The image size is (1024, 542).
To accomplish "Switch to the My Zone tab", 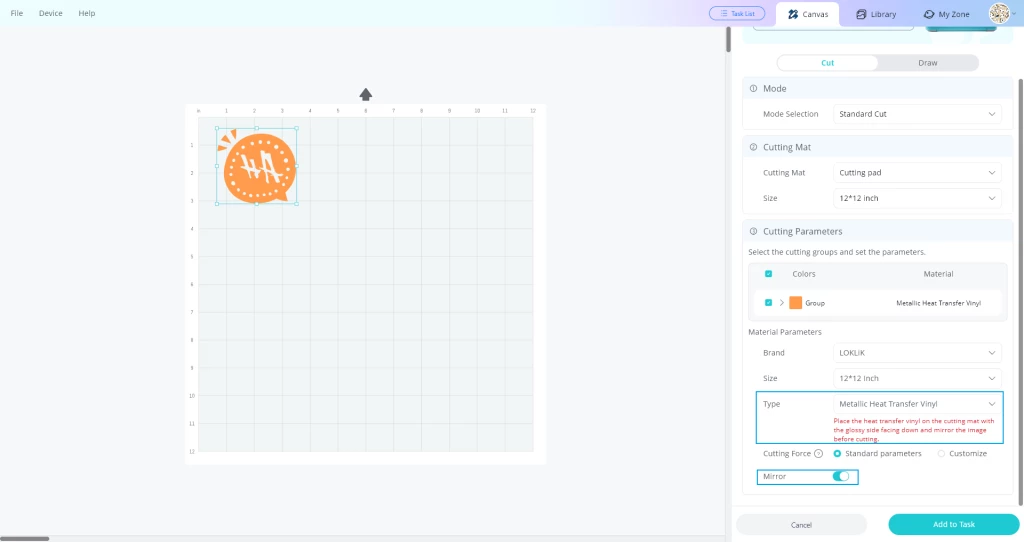I will tap(946, 14).
